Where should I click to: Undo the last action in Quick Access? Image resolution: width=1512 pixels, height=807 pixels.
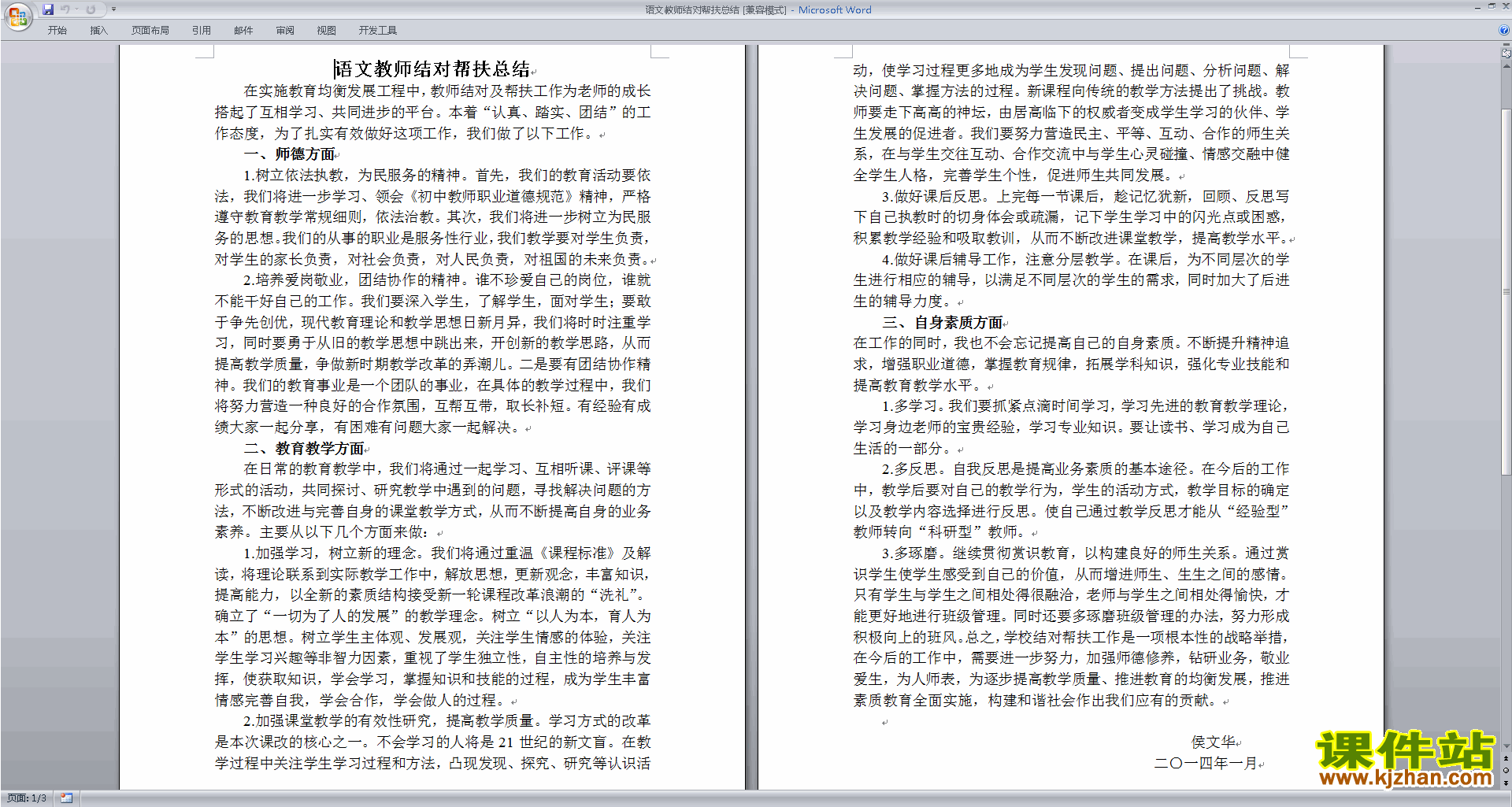[65, 9]
